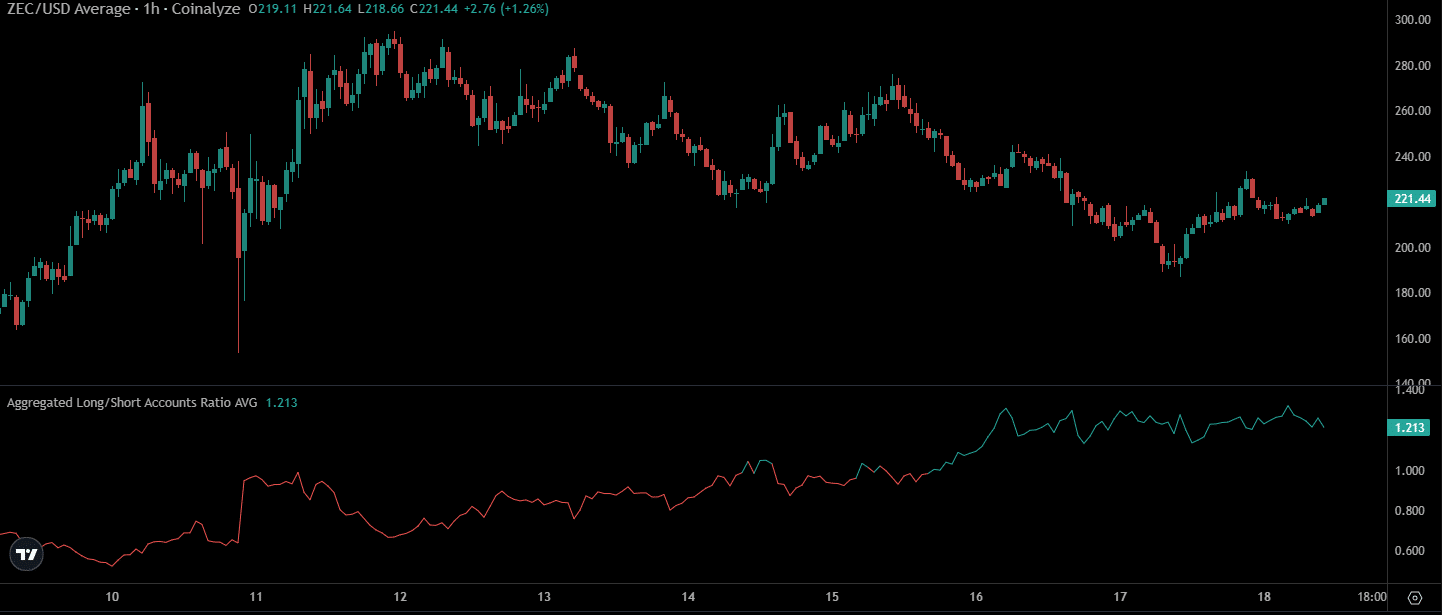Select date 12 on the time axis
Image resolution: width=1442 pixels, height=615 pixels.
(x=400, y=597)
